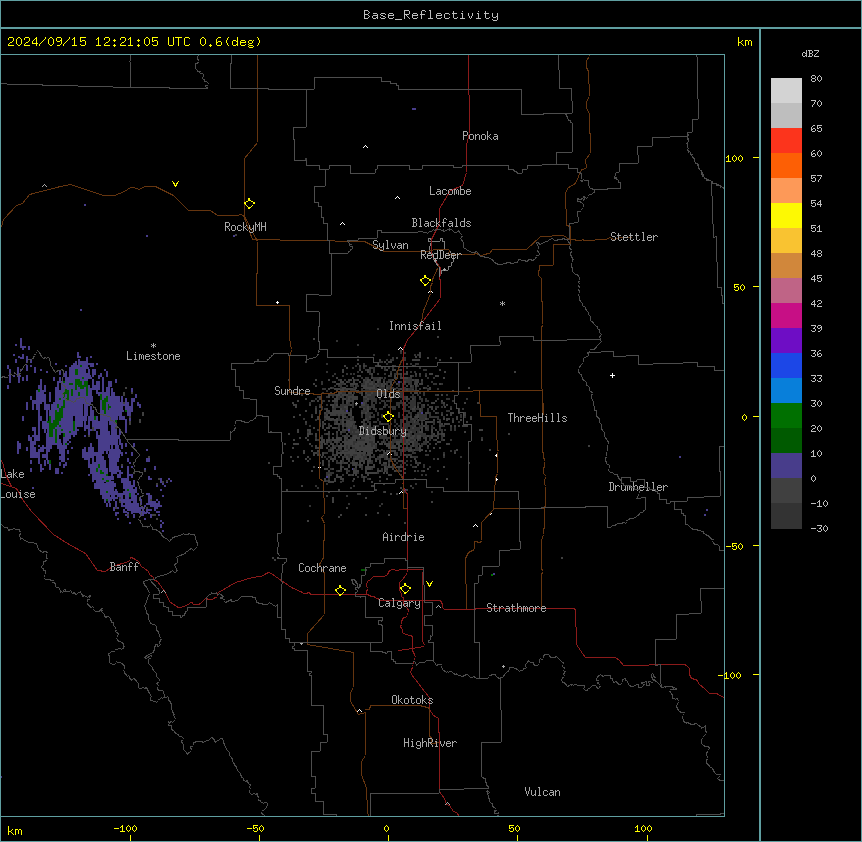The height and width of the screenshot is (842, 862).
Task: Select the magenta 42-39 dBZ legend swatch
Action: pos(786,315)
